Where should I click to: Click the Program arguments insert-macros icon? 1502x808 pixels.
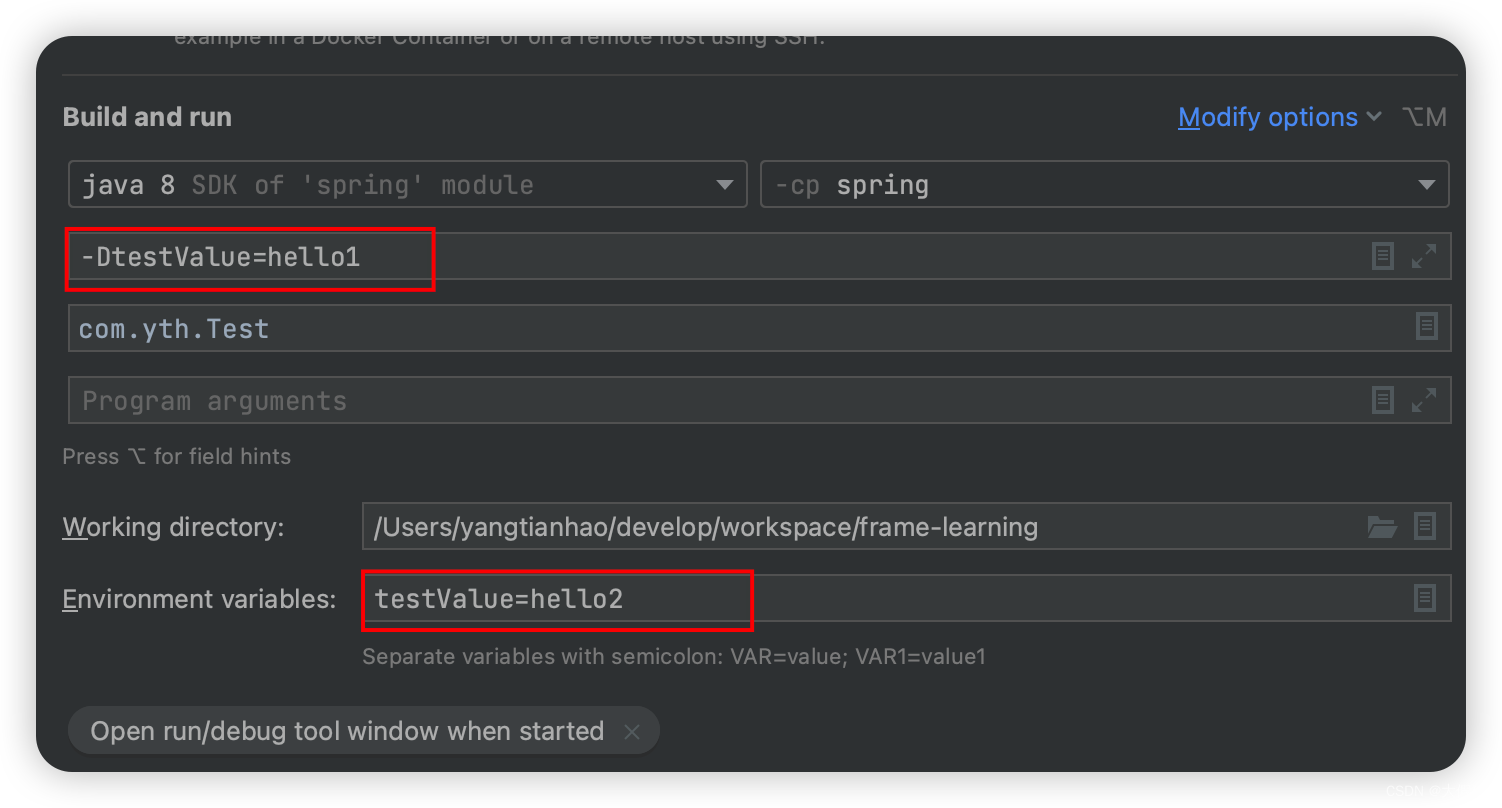click(1382, 400)
